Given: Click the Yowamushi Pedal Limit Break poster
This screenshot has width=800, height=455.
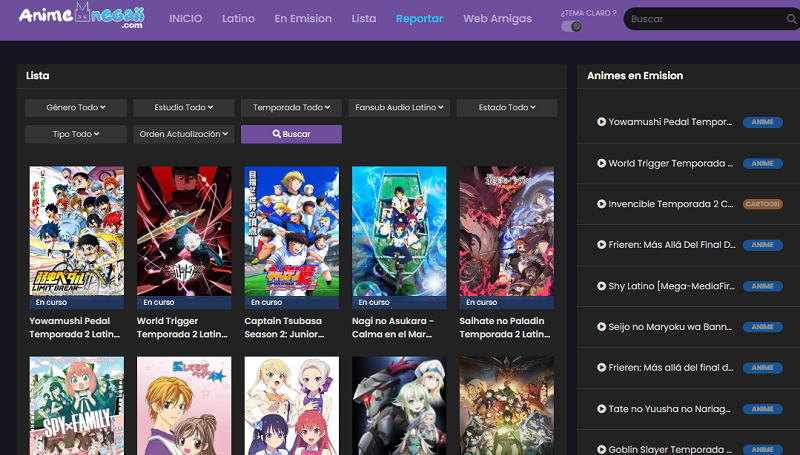Looking at the screenshot, I should [x=77, y=231].
